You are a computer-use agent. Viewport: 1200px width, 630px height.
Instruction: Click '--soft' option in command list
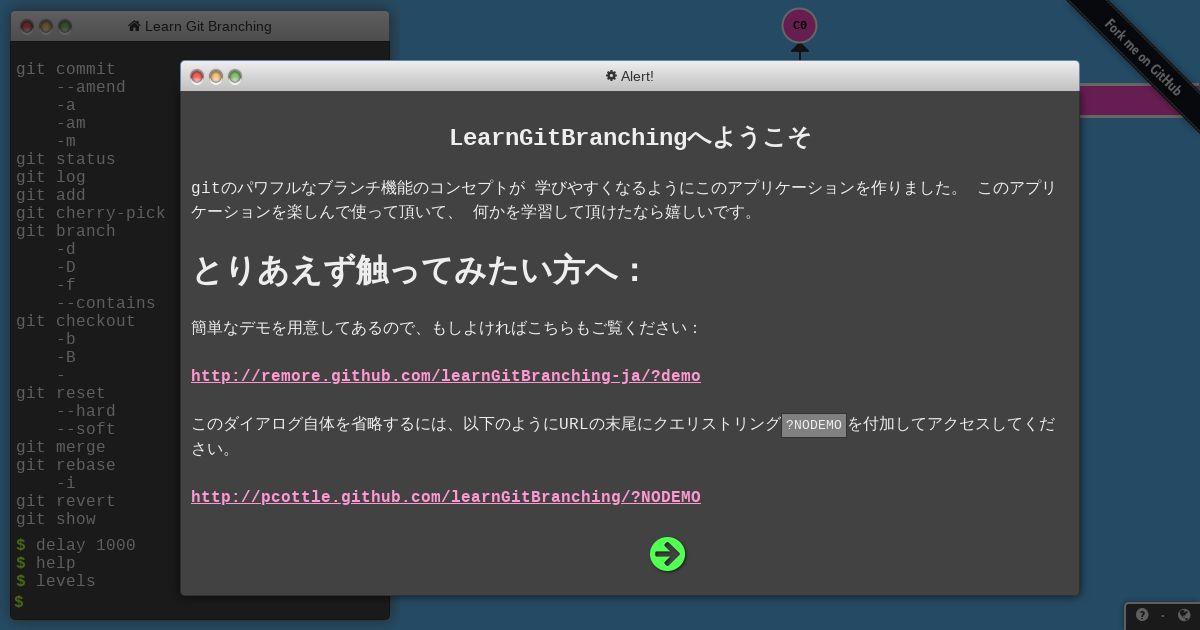point(86,429)
